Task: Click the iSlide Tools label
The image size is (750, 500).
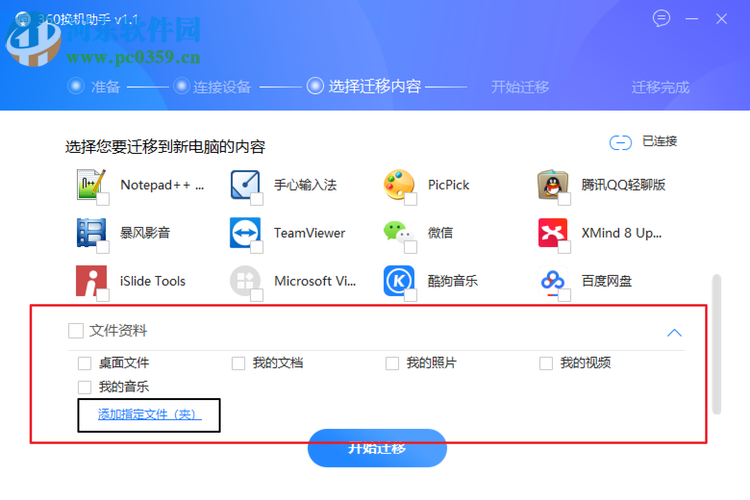Action: point(153,281)
